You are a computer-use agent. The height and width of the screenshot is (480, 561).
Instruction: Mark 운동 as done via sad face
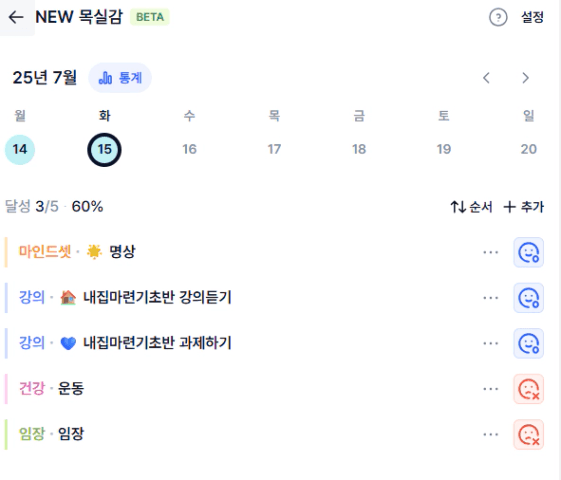pos(528,389)
